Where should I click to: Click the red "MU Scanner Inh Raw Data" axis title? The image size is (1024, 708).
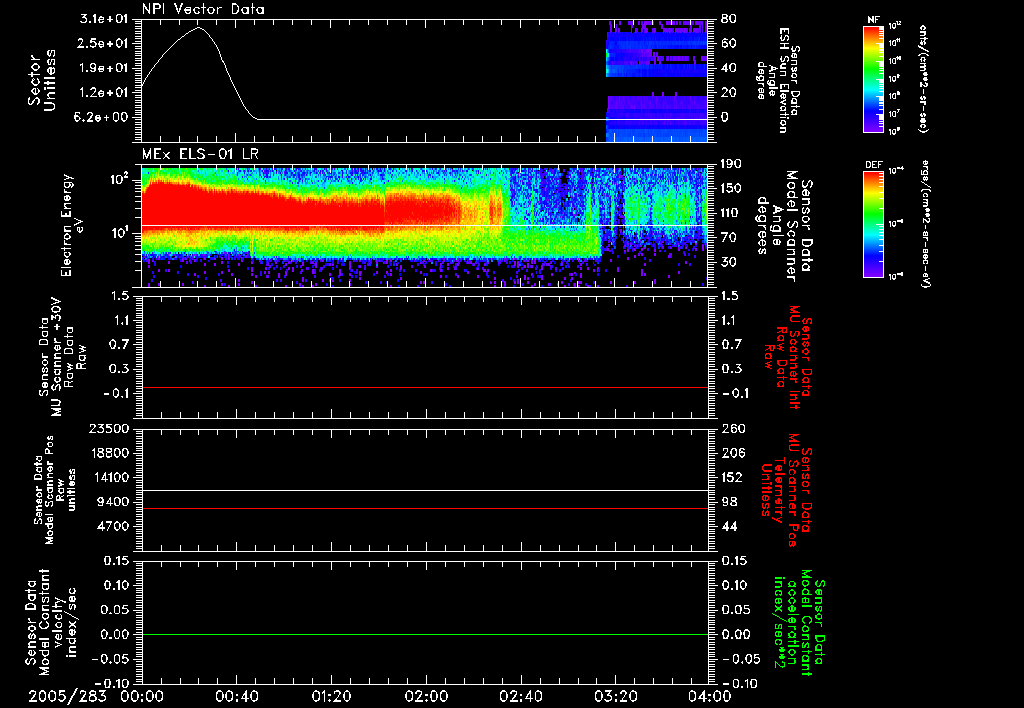pos(788,357)
